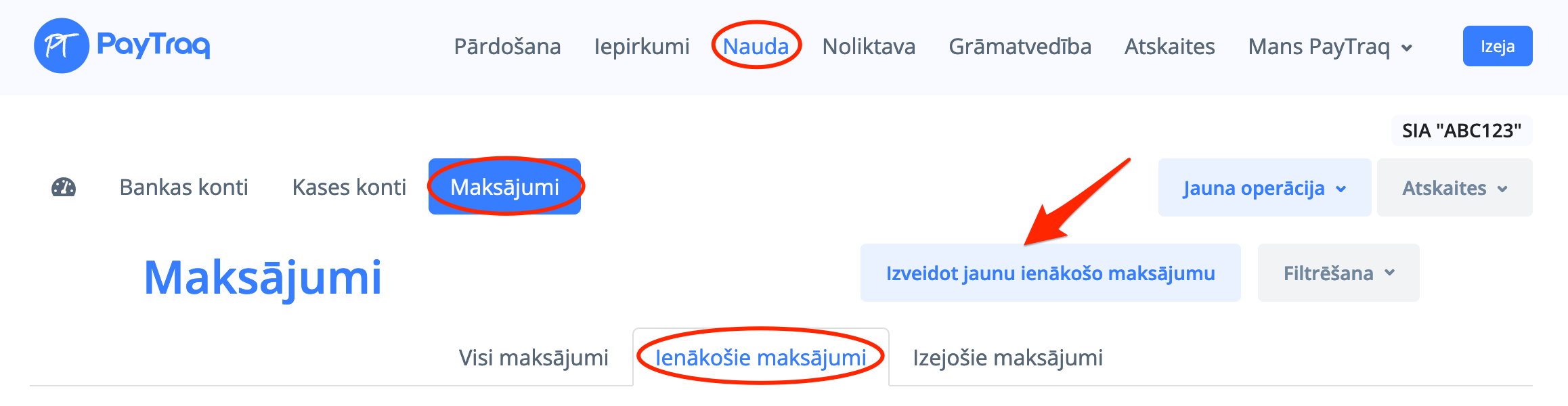Click the SIA "ABC123" company label

(1461, 131)
